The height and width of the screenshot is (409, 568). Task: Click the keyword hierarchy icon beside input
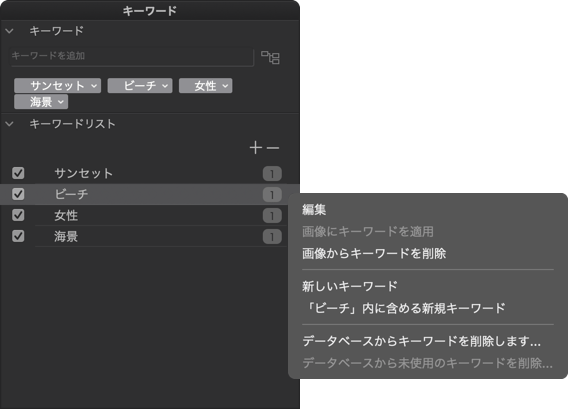point(270,57)
